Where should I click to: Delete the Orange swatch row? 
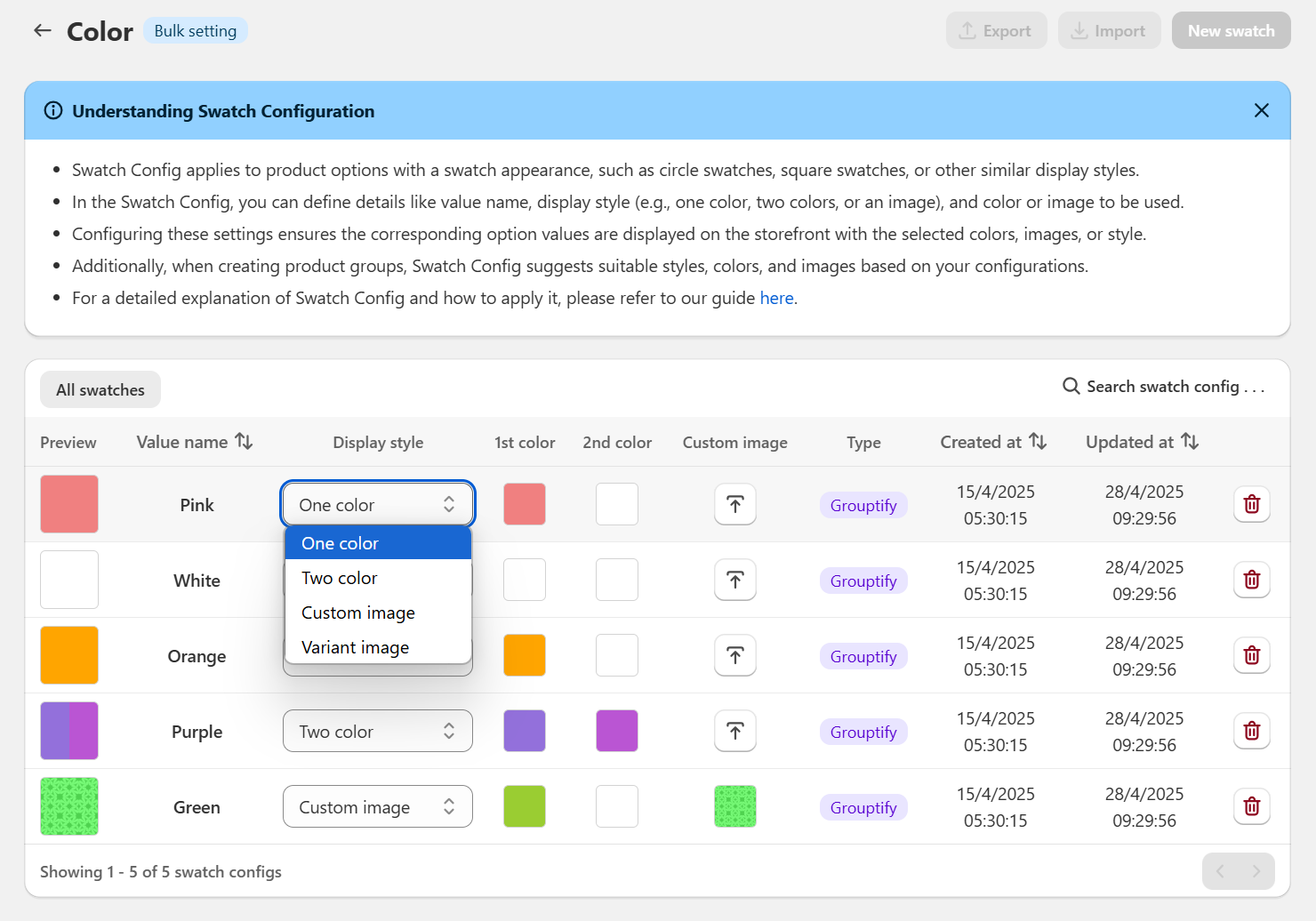[1252, 656]
